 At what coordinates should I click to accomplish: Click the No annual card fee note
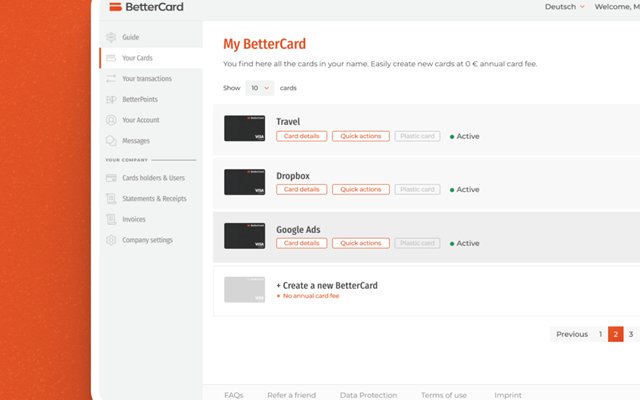point(308,296)
